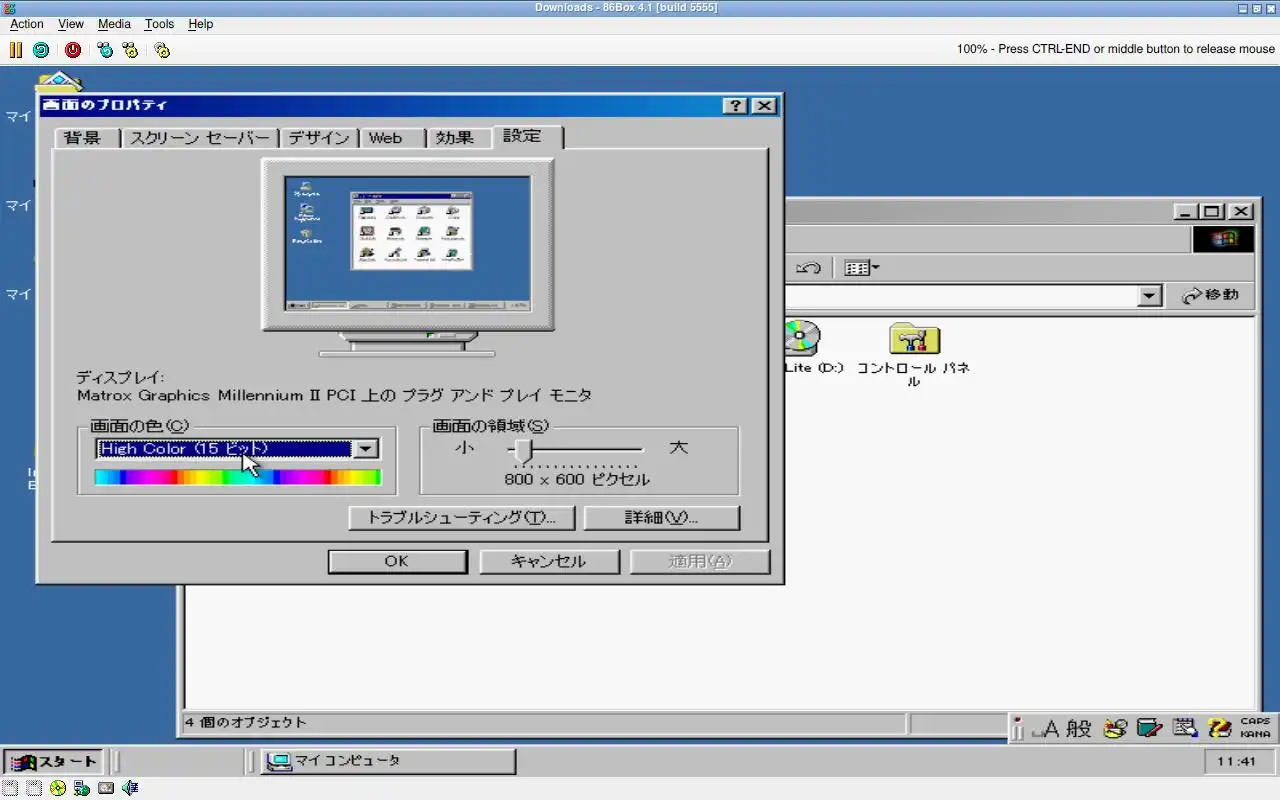Viewport: 1280px width, 800px height.
Task: Click the rainbow color spectrum bar
Action: 238,477
